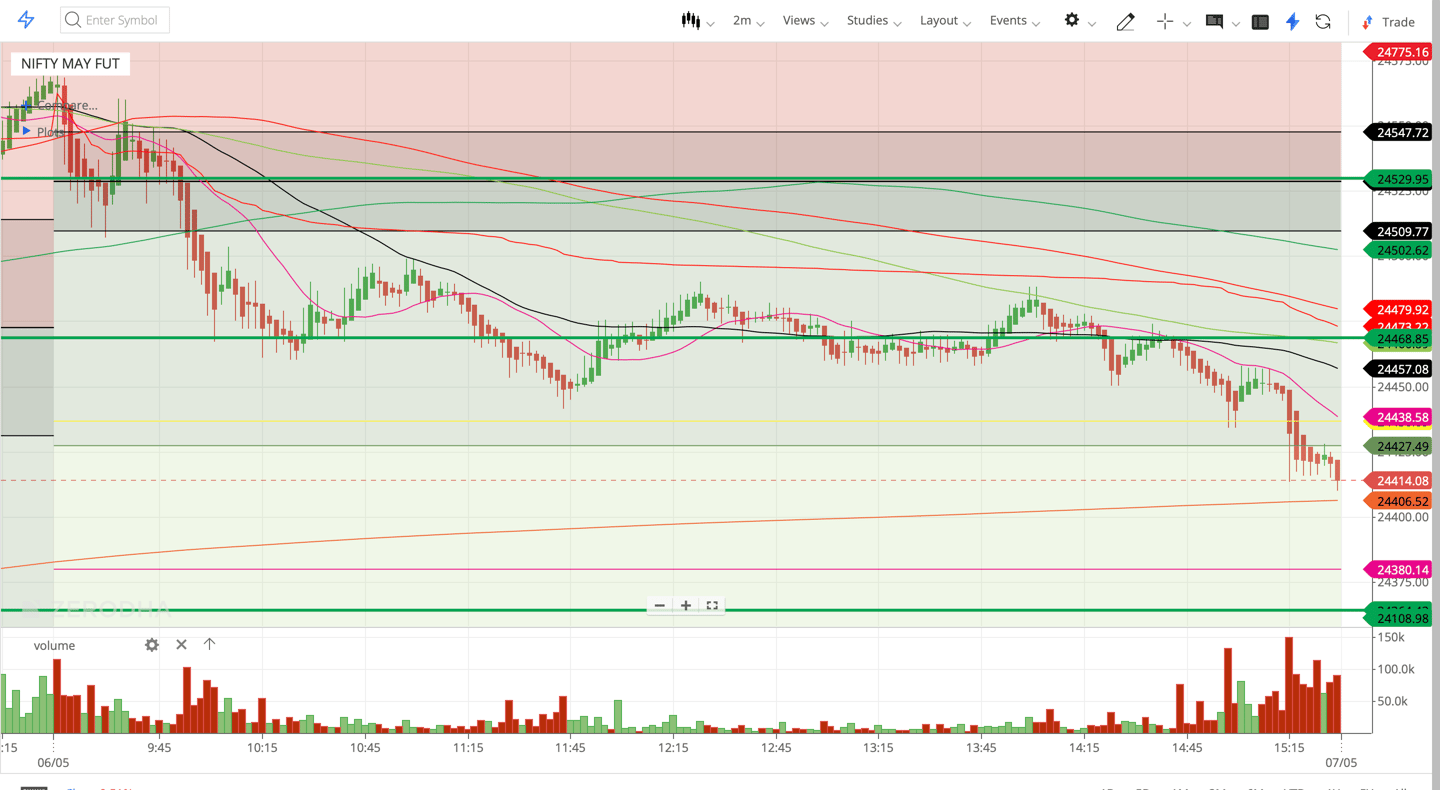Move volume panel up with arrow
This screenshot has height=790, width=1440.
pos(209,644)
